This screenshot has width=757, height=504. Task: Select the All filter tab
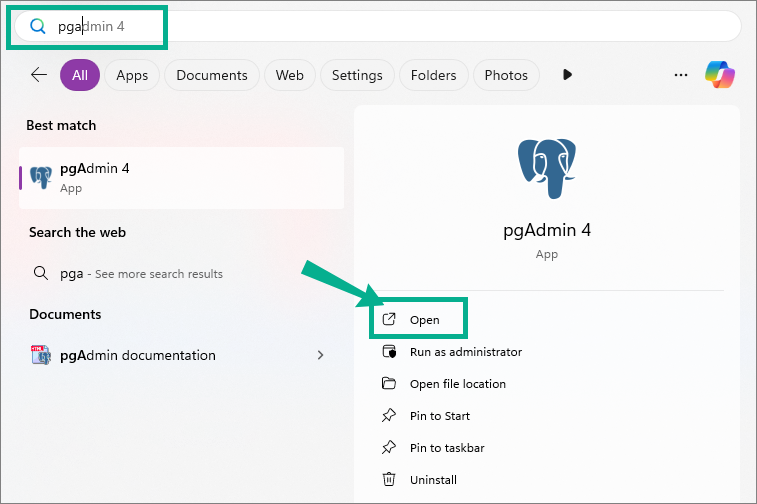pyautogui.click(x=80, y=75)
